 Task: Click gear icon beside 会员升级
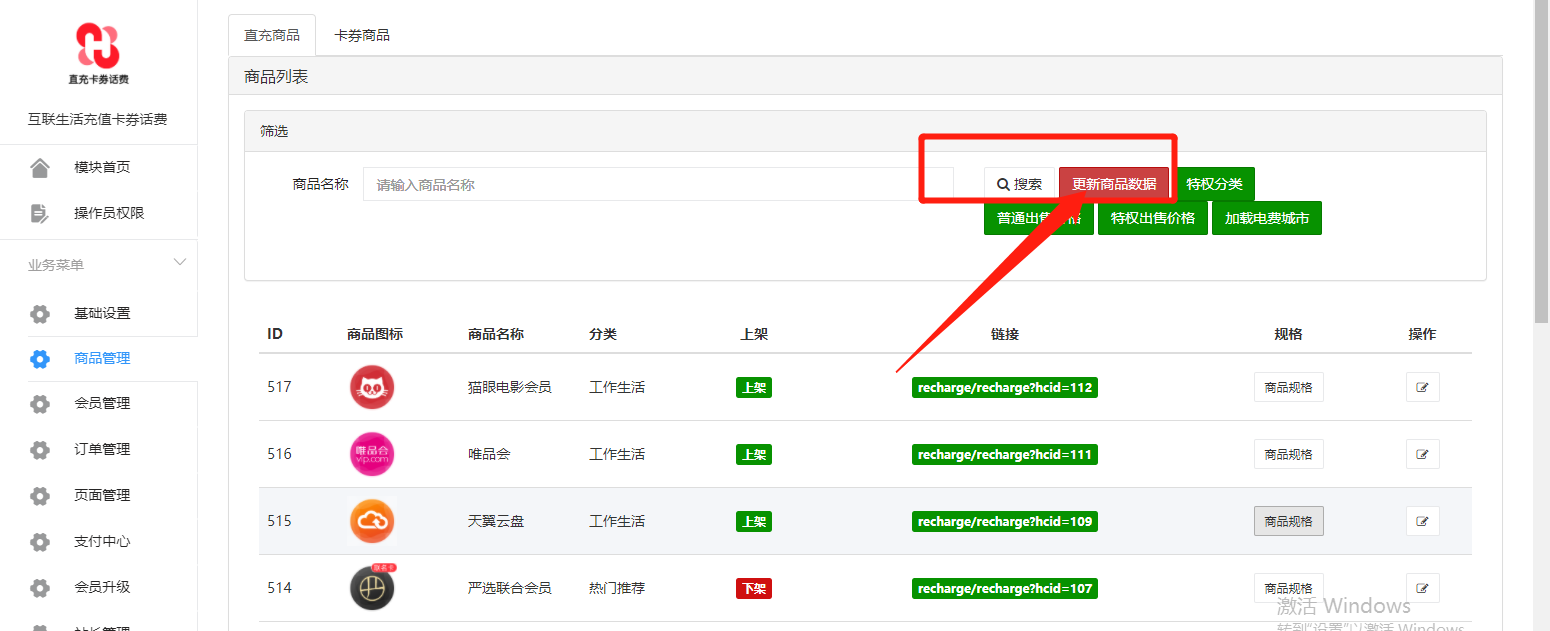[40, 587]
